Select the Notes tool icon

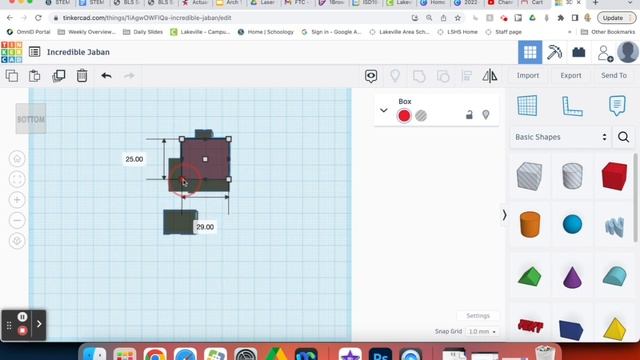(617, 105)
